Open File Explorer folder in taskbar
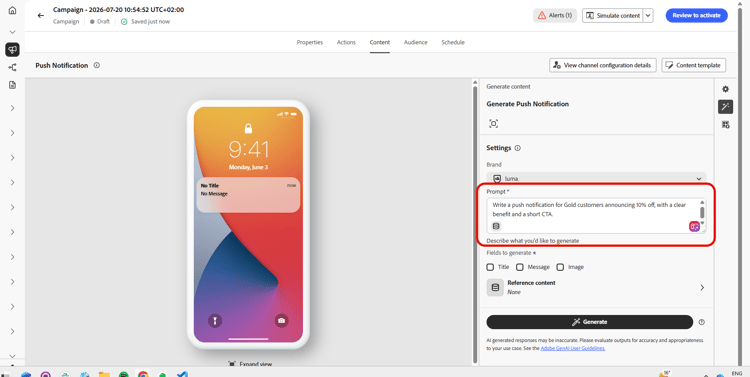 [x=104, y=374]
